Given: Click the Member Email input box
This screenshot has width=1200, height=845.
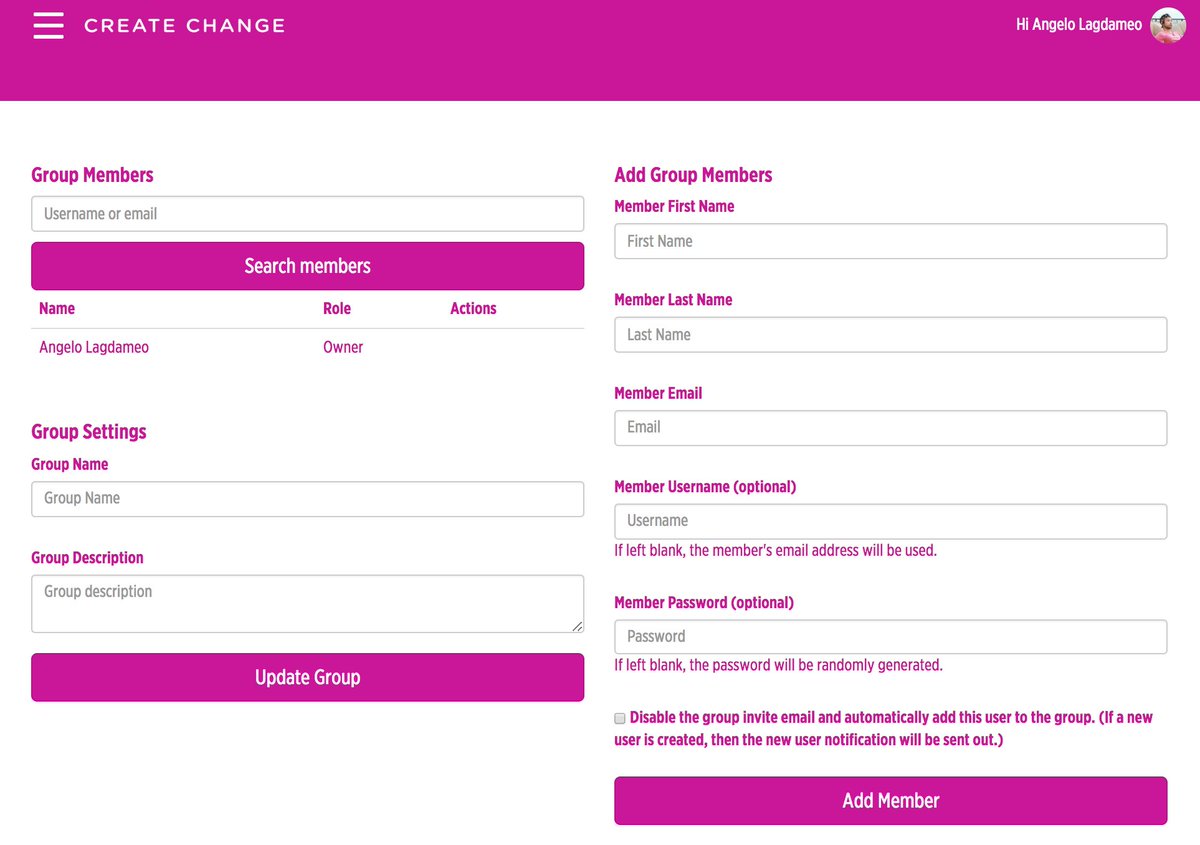Looking at the screenshot, I should pos(891,428).
